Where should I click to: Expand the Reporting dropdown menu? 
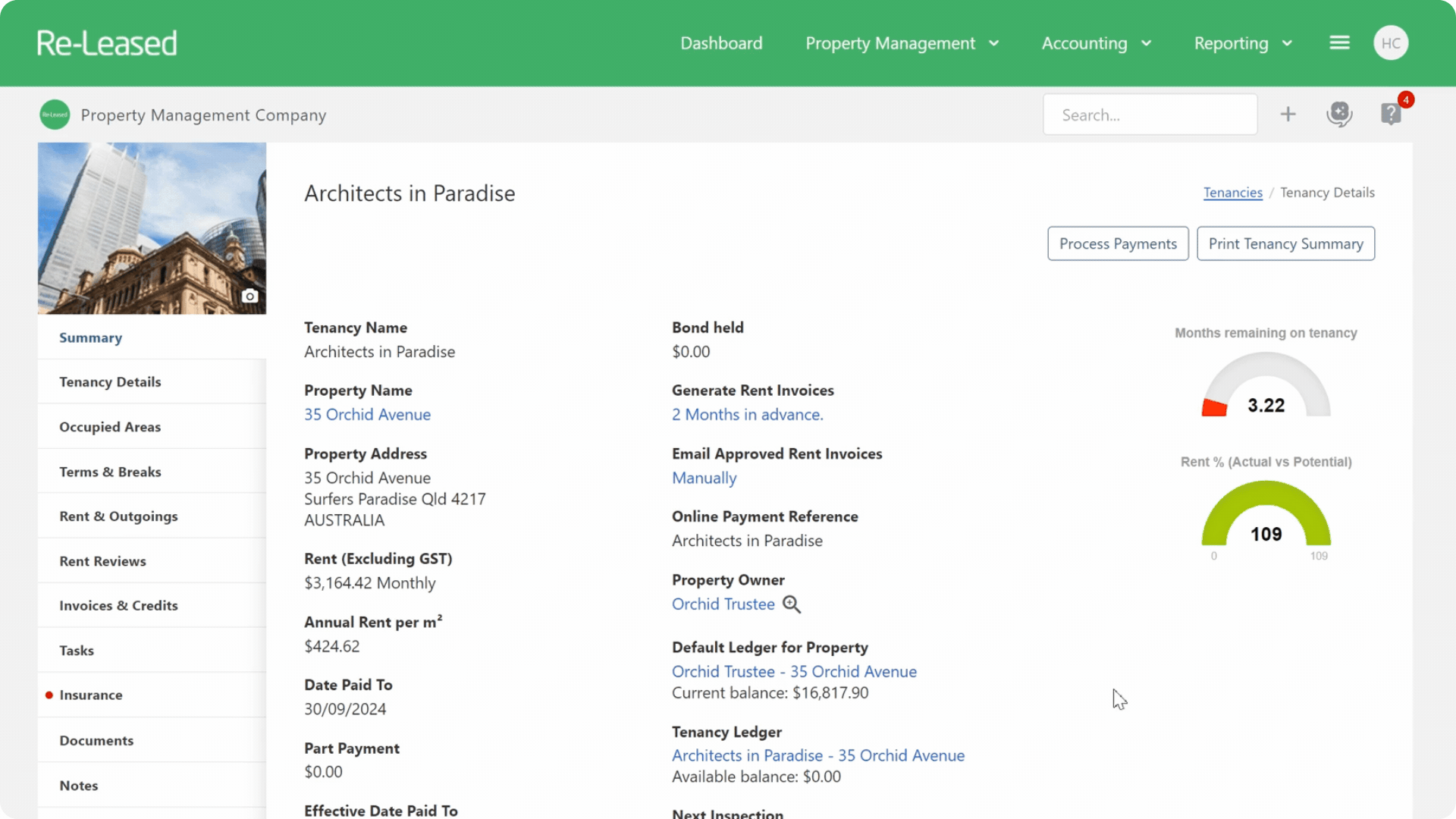(x=1243, y=43)
